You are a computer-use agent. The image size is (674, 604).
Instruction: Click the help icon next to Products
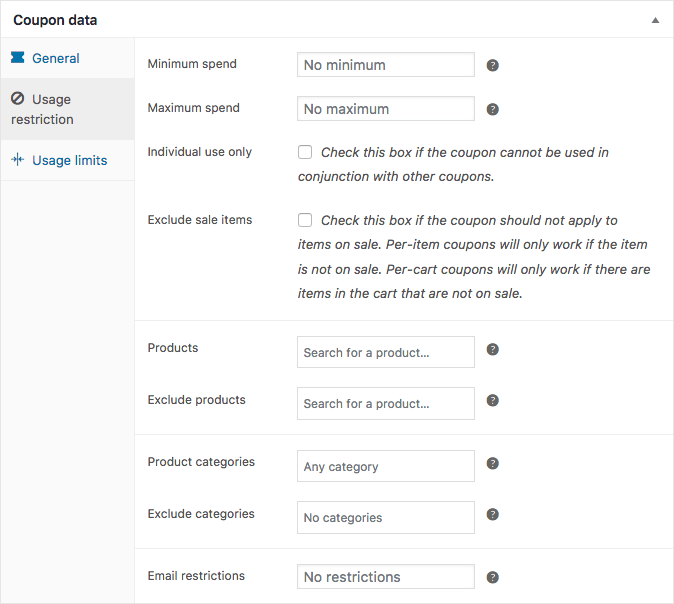(x=492, y=350)
